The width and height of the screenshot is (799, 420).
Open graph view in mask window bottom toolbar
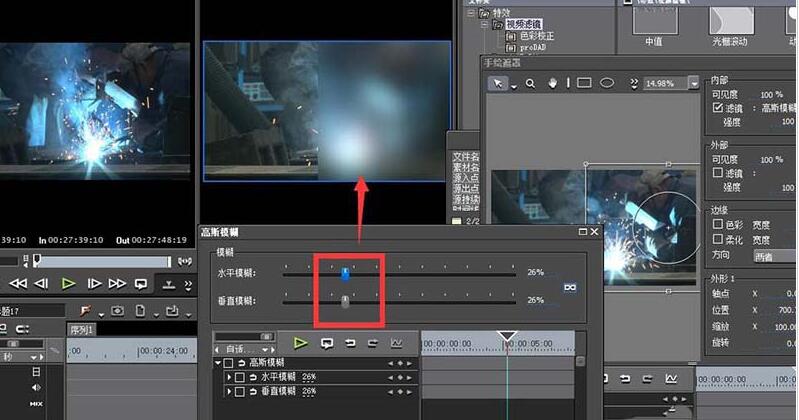(671, 379)
